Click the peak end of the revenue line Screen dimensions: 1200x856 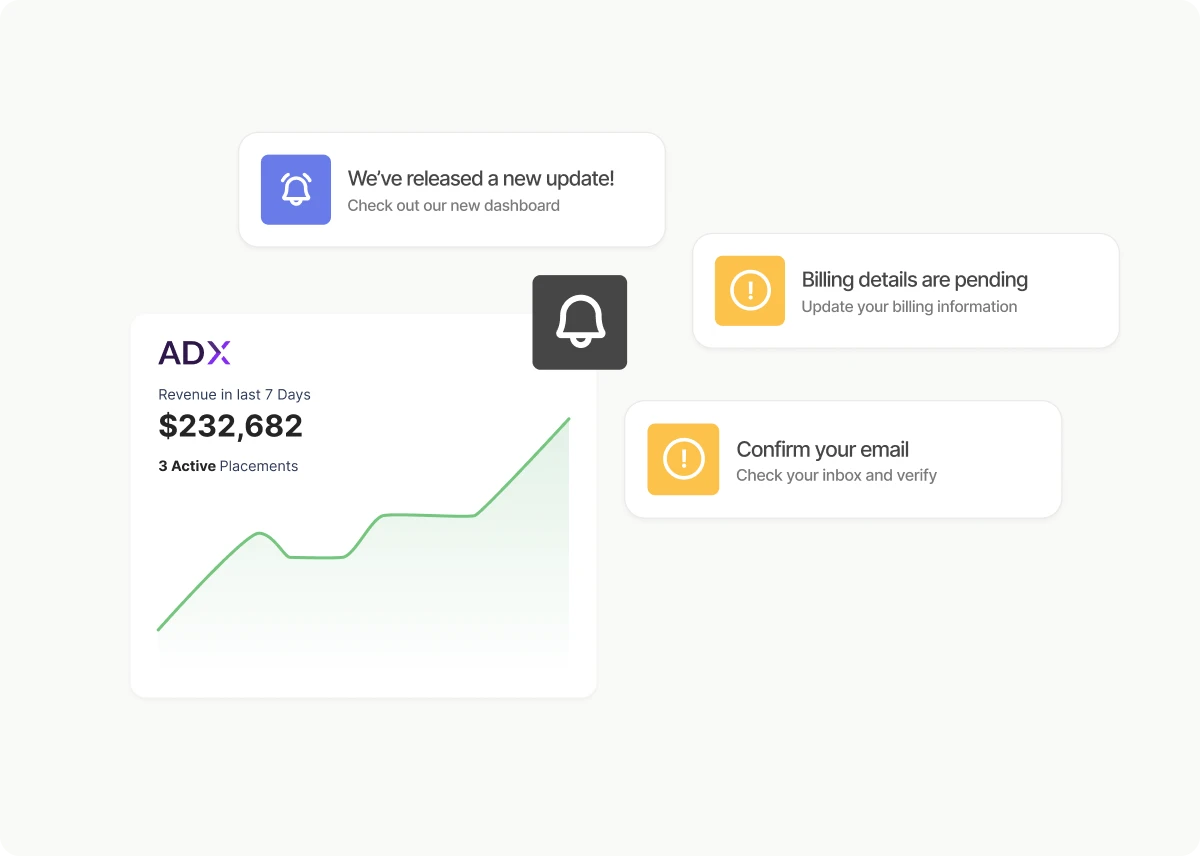(x=569, y=419)
